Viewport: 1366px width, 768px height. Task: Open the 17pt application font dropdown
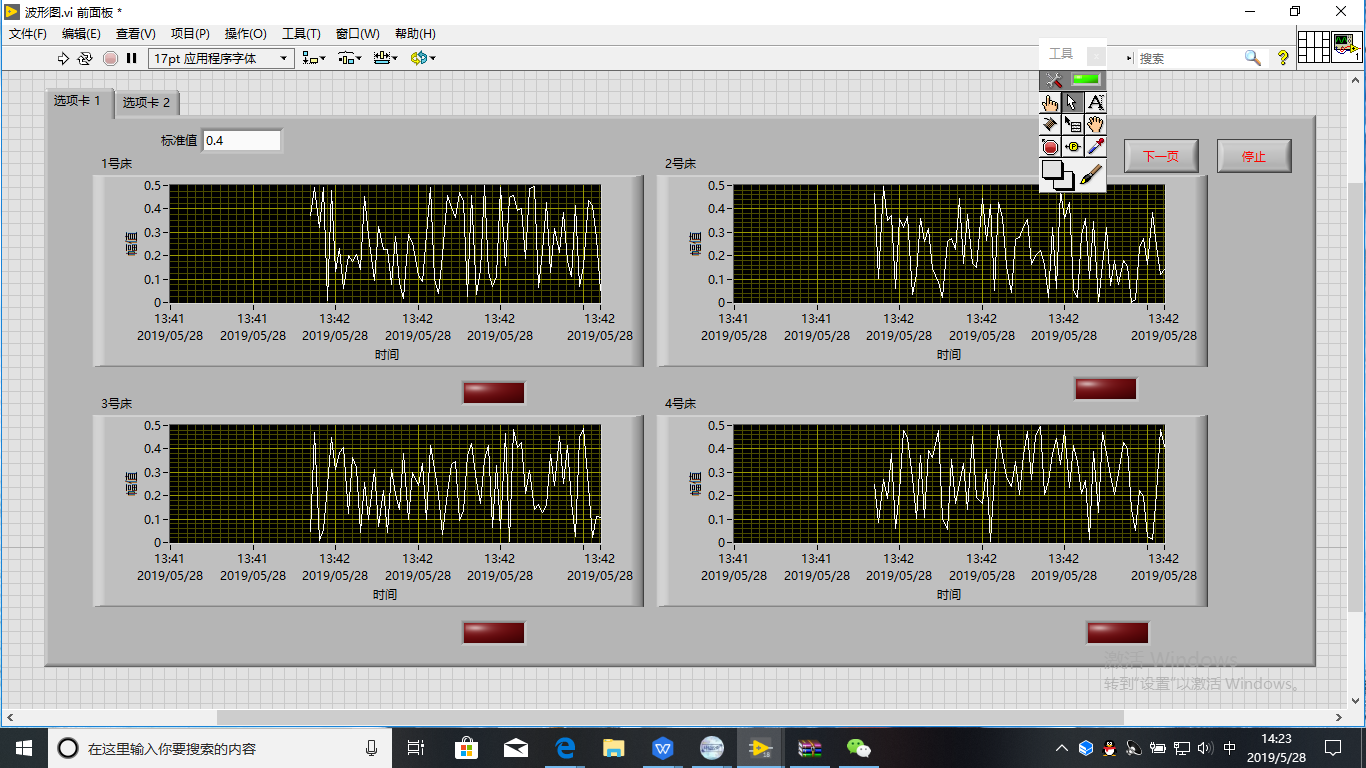(x=221, y=58)
